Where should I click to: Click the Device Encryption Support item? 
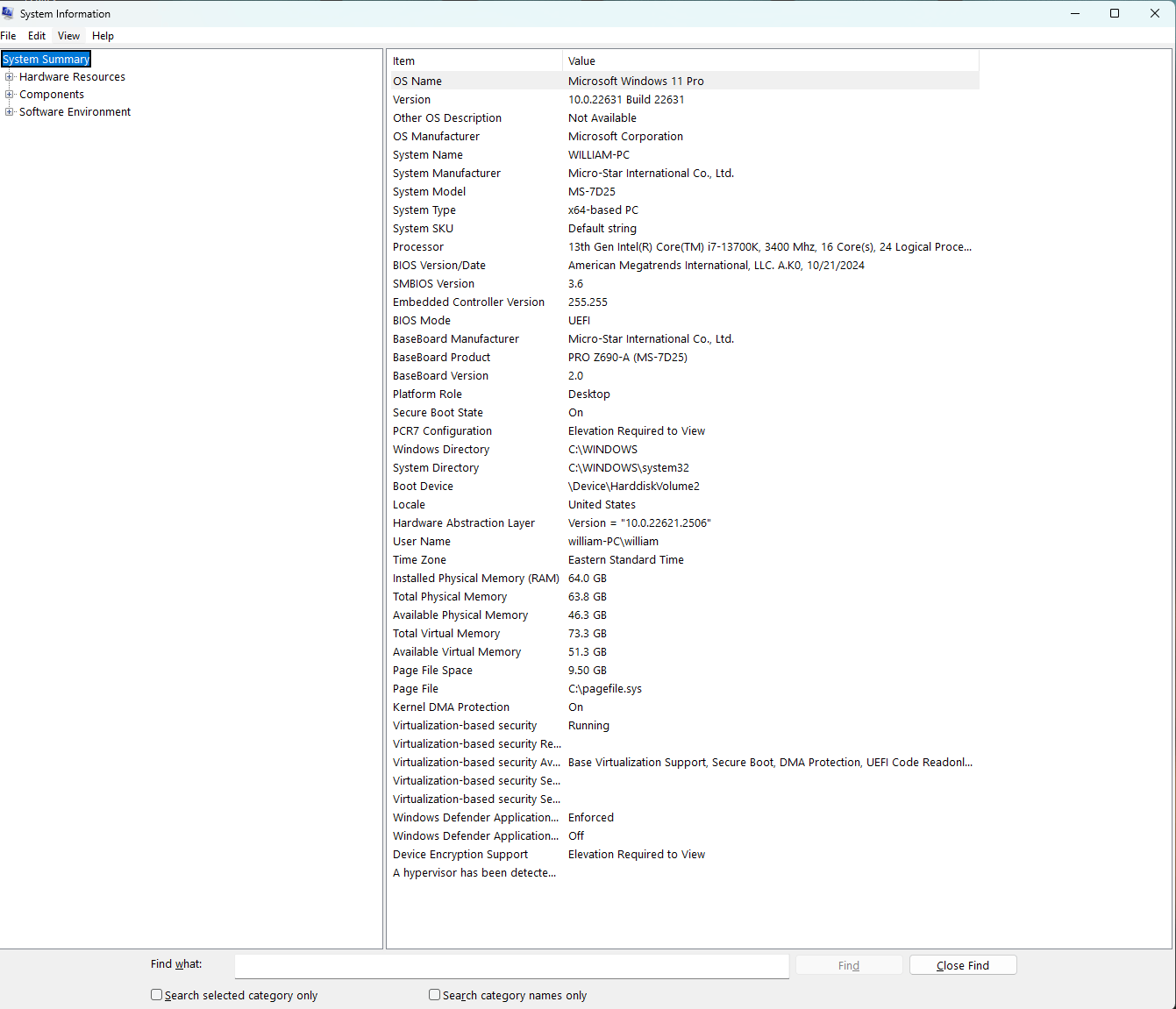click(460, 854)
